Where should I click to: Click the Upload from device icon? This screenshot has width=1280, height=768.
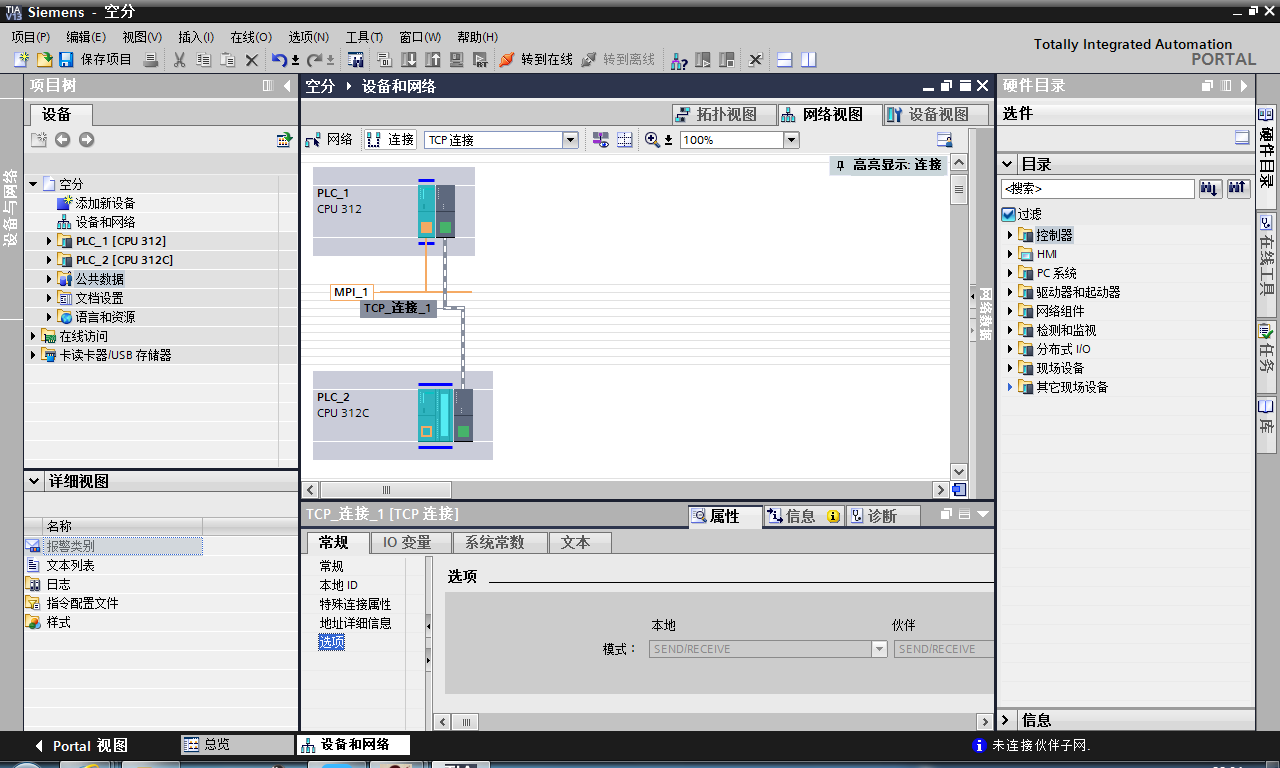tap(433, 60)
